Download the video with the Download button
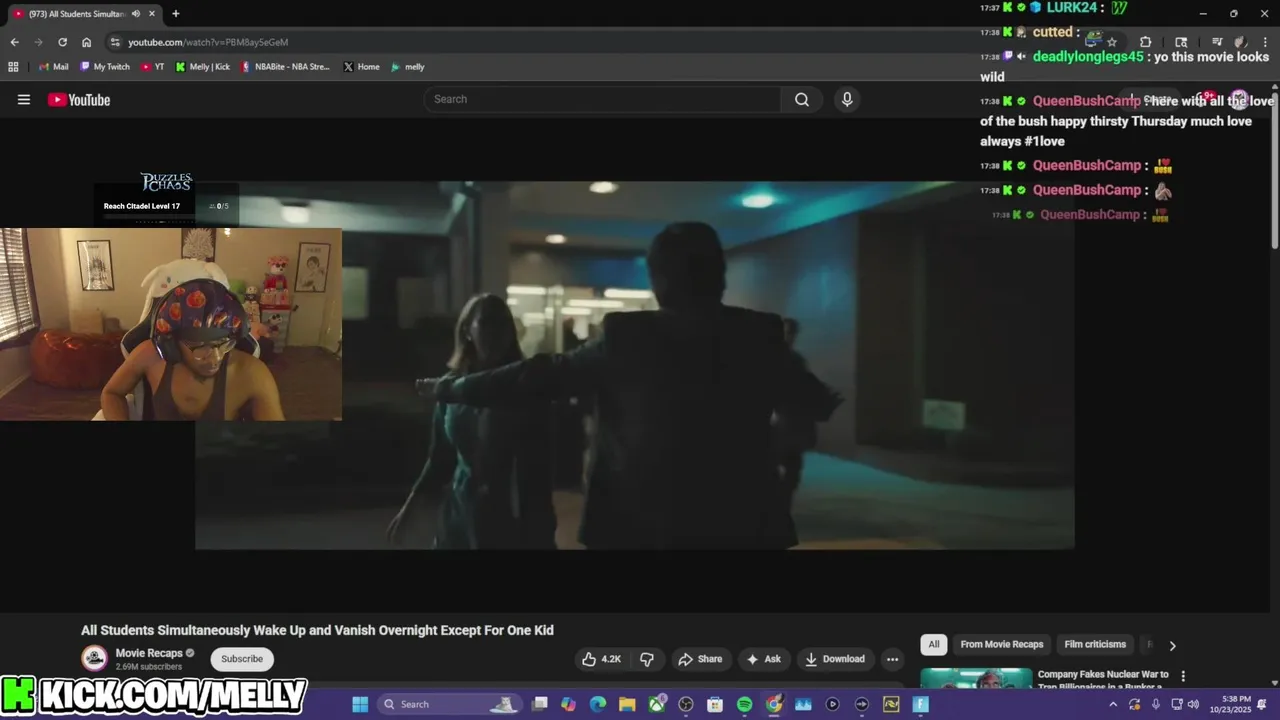This screenshot has height=720, width=1280. pyautogui.click(x=835, y=659)
